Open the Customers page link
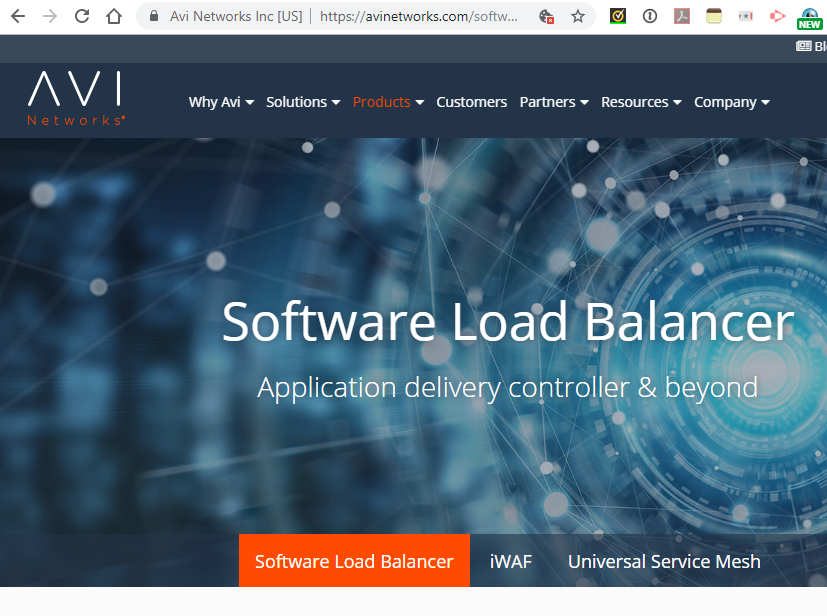This screenshot has height=616, width=827. (x=472, y=102)
